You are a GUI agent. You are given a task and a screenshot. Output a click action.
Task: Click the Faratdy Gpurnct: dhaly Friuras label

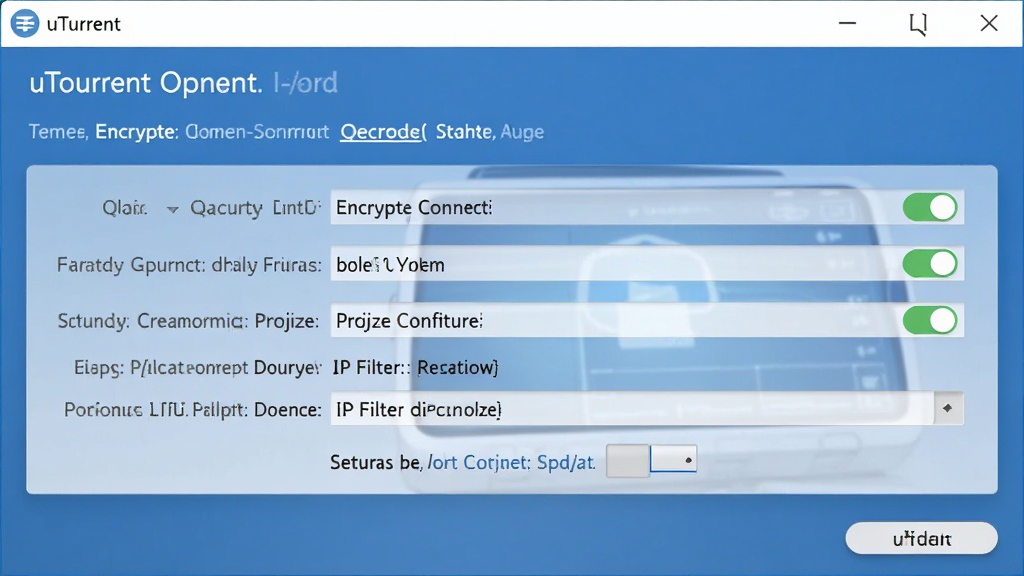[189, 264]
